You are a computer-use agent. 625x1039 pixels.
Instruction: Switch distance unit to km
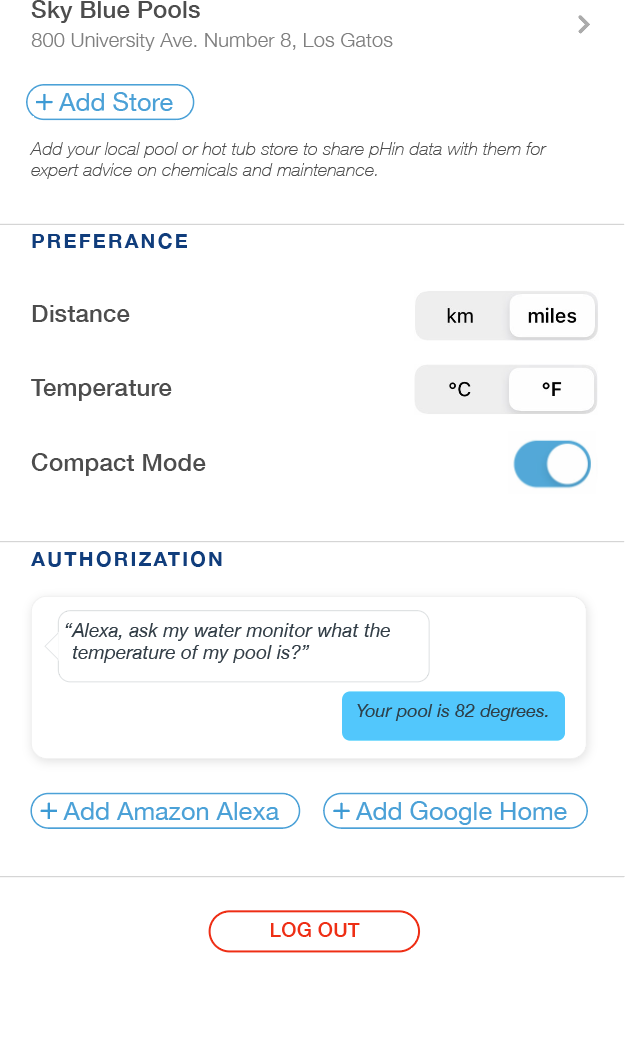click(460, 316)
